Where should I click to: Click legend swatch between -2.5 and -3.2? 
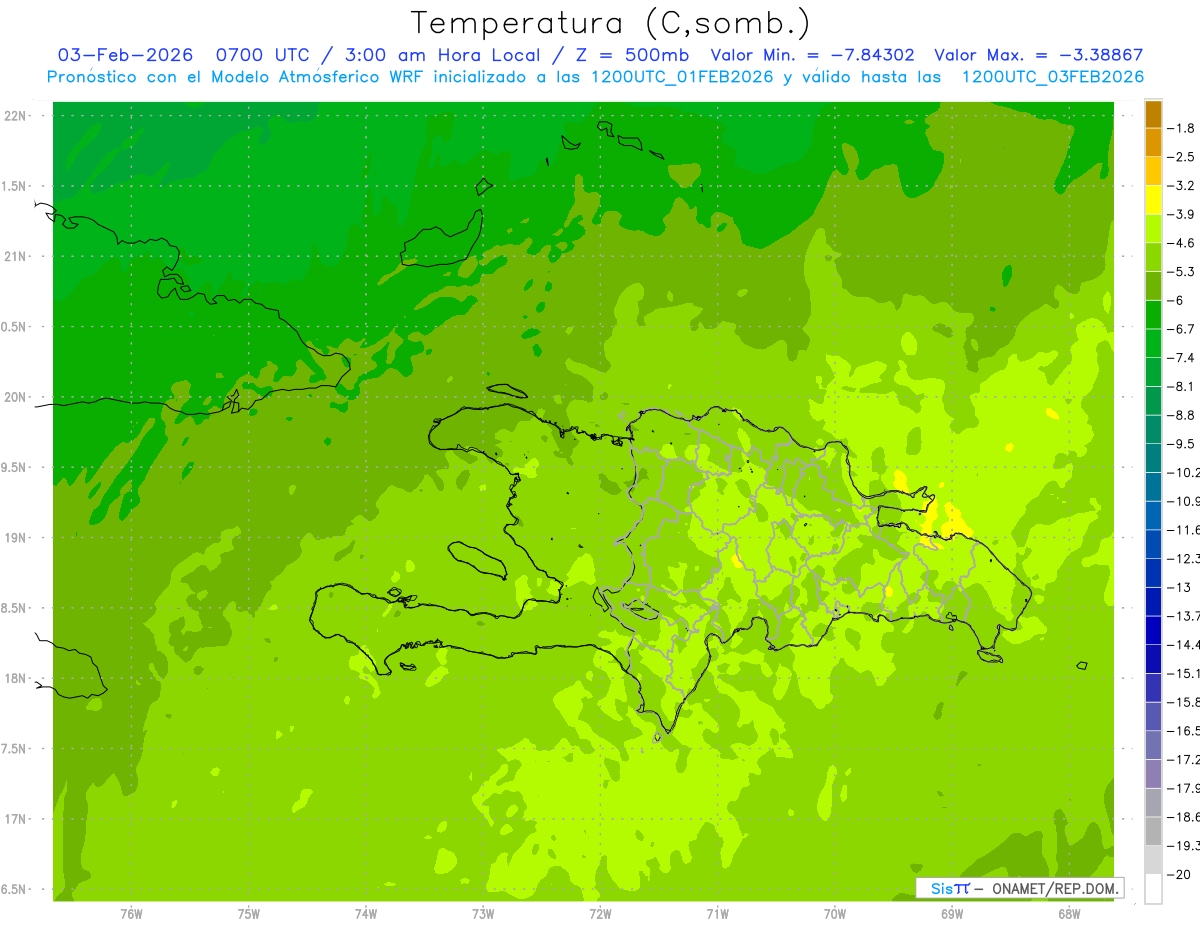[x=1153, y=171]
